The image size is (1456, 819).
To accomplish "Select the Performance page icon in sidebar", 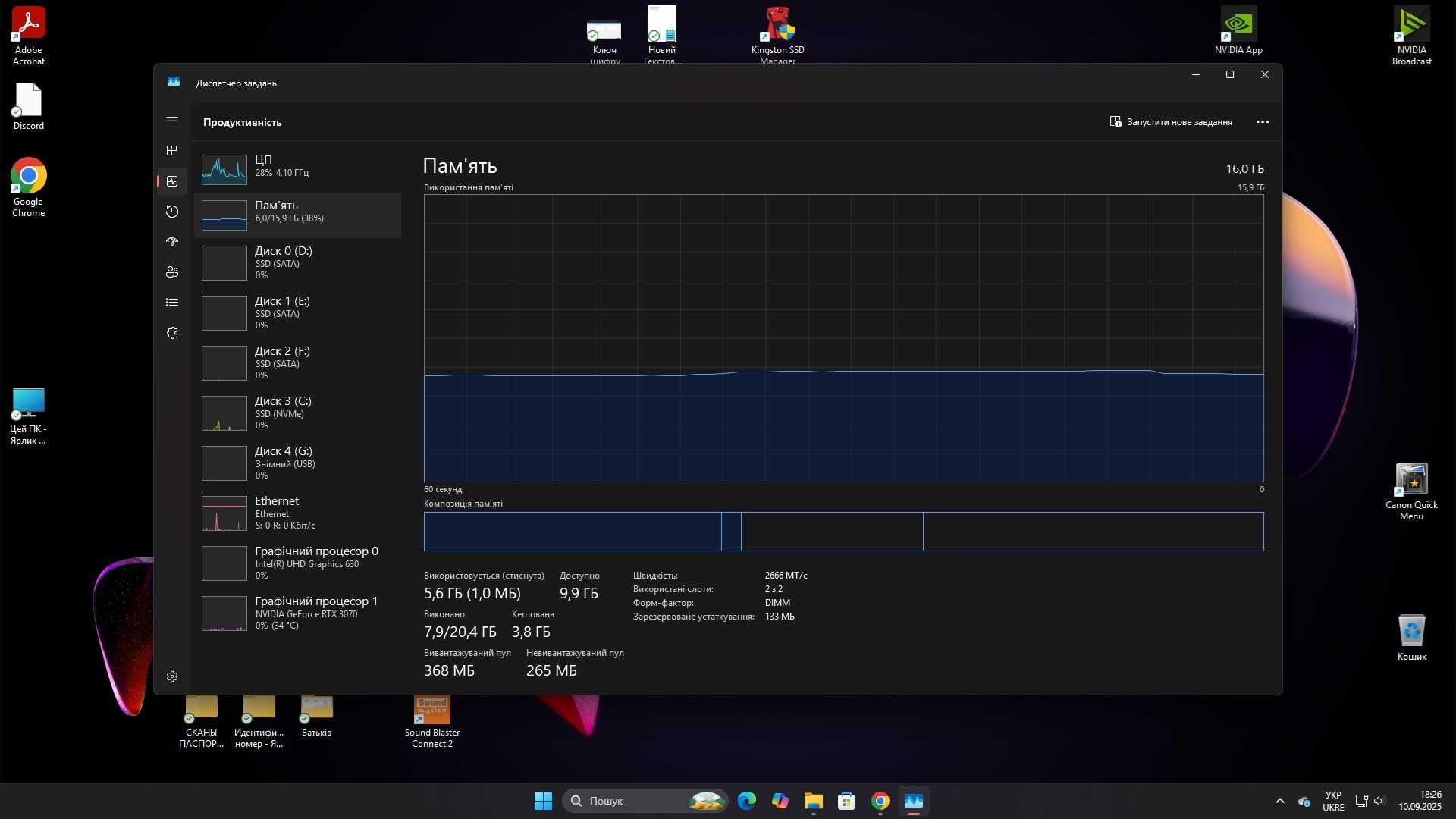I will [172, 181].
